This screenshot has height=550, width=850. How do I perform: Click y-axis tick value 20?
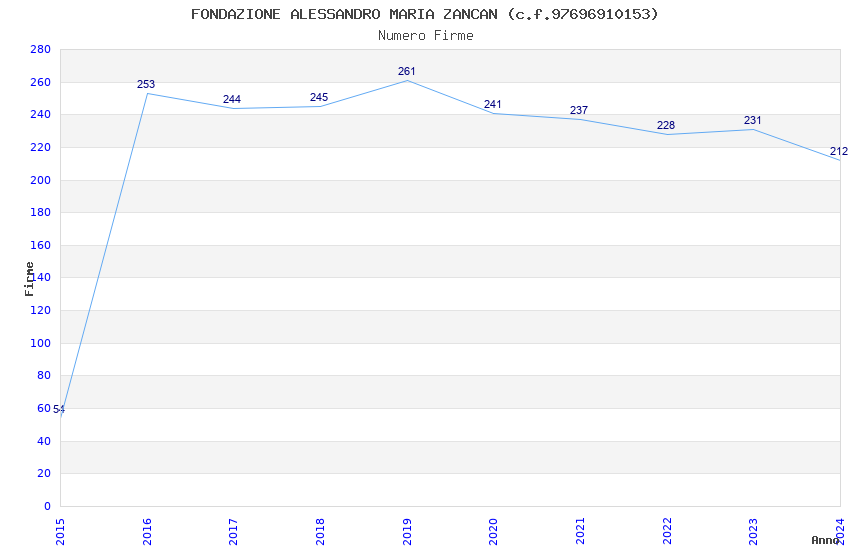click(x=44, y=474)
